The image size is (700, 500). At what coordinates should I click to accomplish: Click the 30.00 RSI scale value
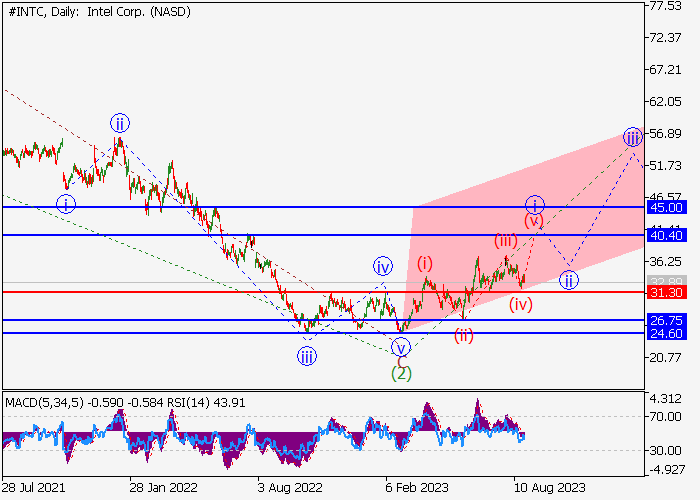point(666,450)
